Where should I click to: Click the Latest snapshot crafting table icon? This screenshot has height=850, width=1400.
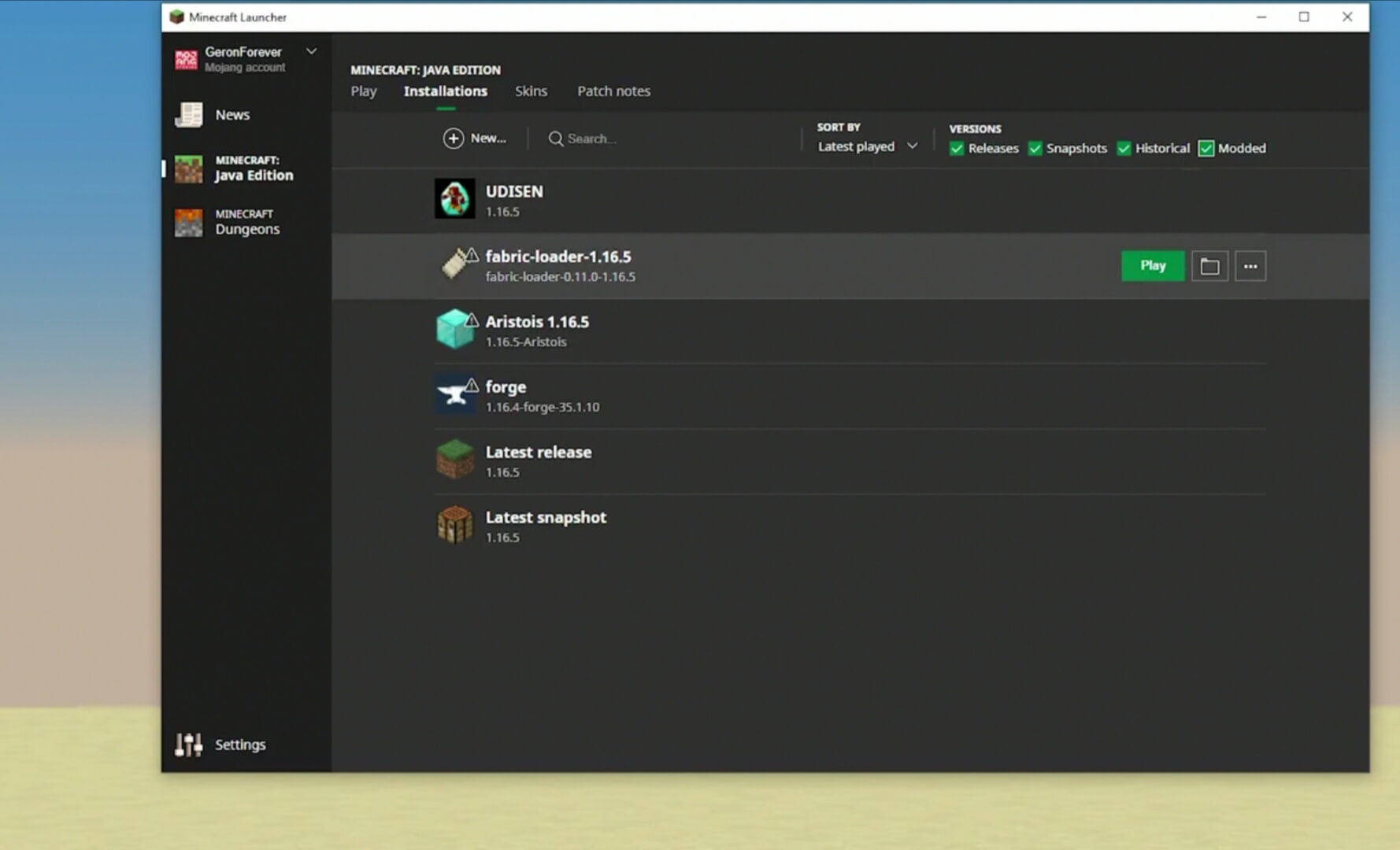[x=454, y=525]
